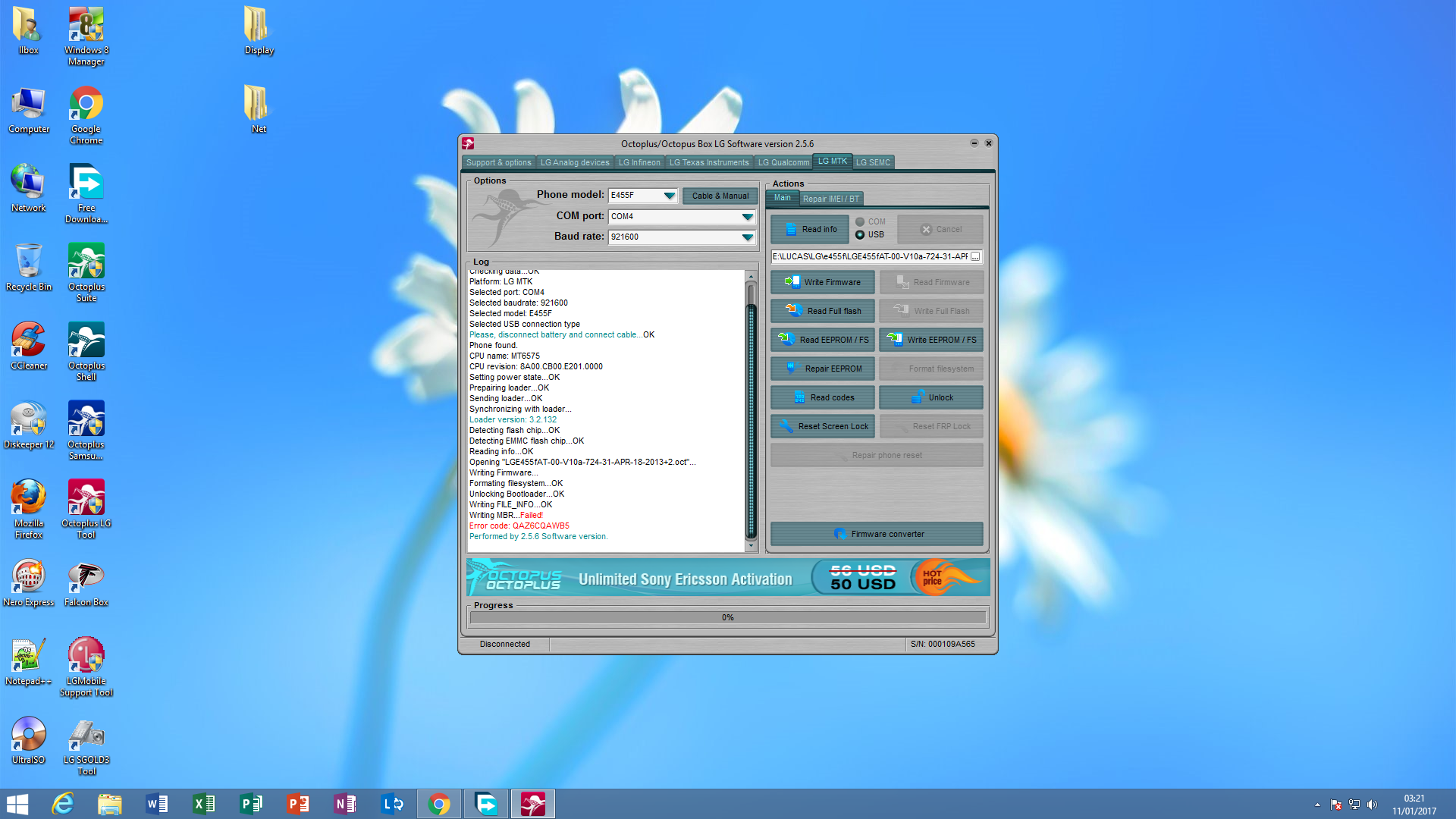1456x819 pixels.
Task: Click the Repair EEPROM button
Action: [x=823, y=369]
